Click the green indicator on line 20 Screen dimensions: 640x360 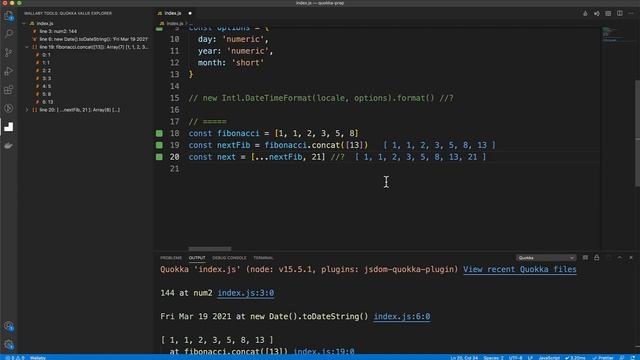159,157
